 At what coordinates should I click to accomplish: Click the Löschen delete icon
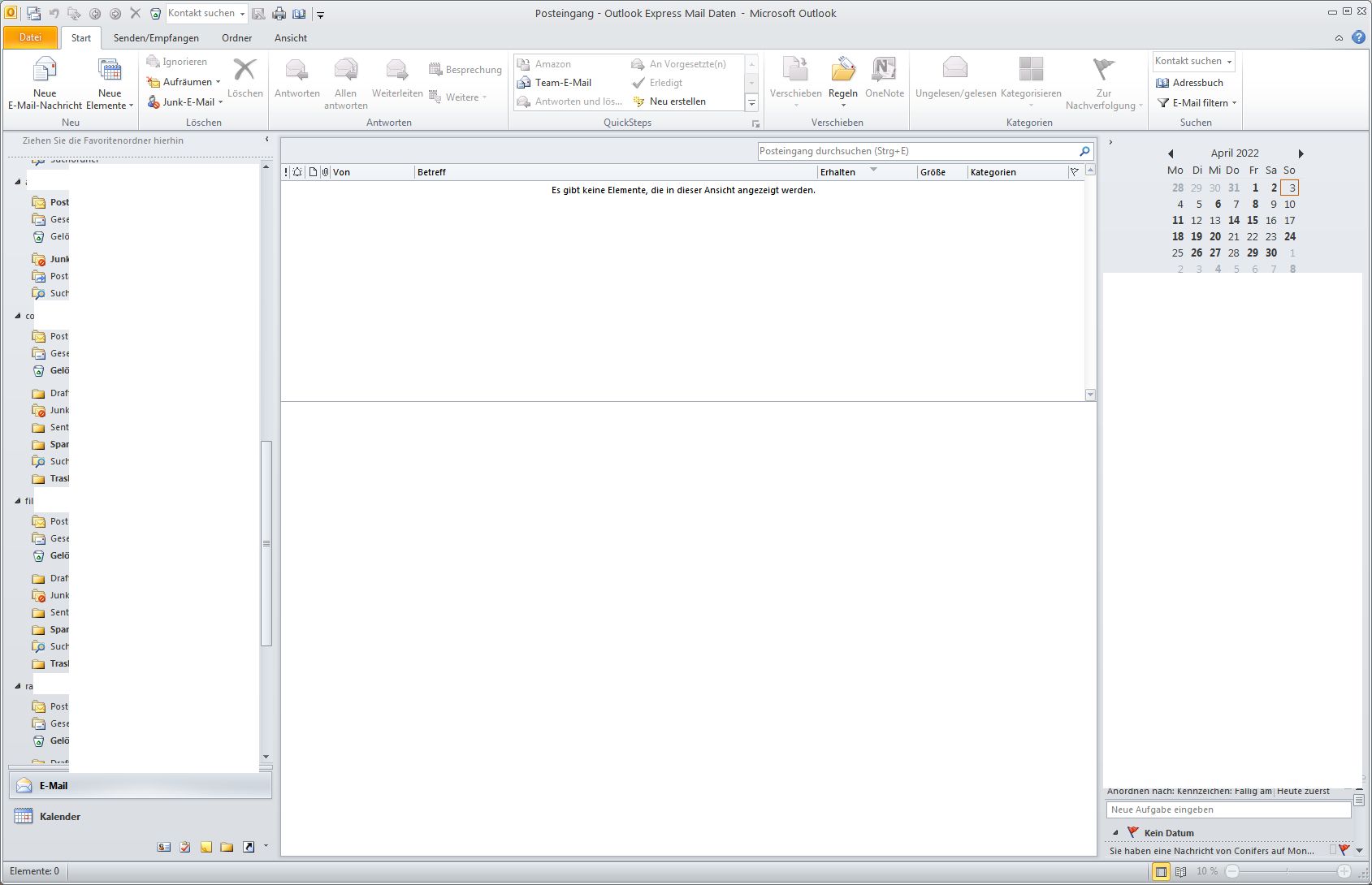click(x=245, y=78)
